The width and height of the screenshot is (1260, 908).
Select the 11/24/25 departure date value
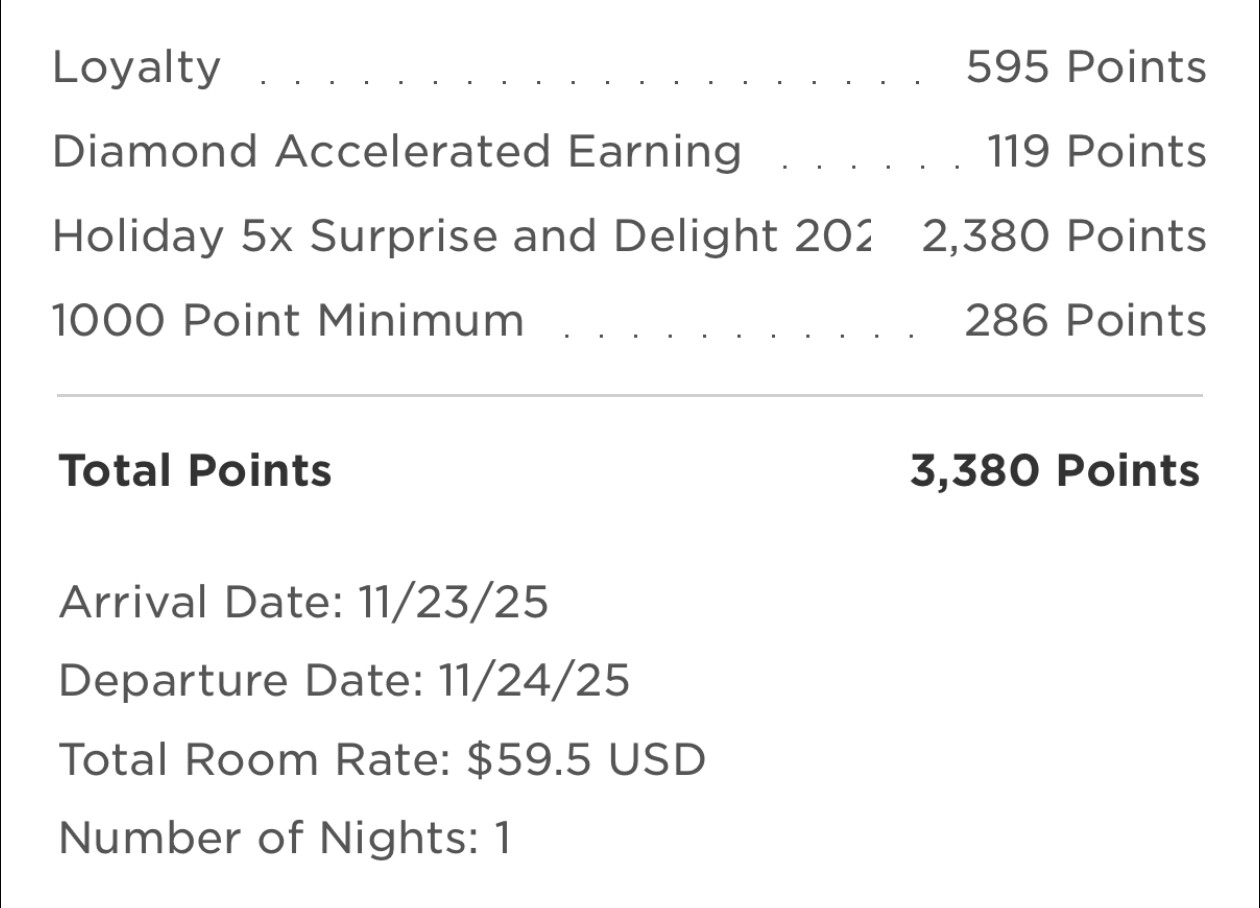[535, 681]
